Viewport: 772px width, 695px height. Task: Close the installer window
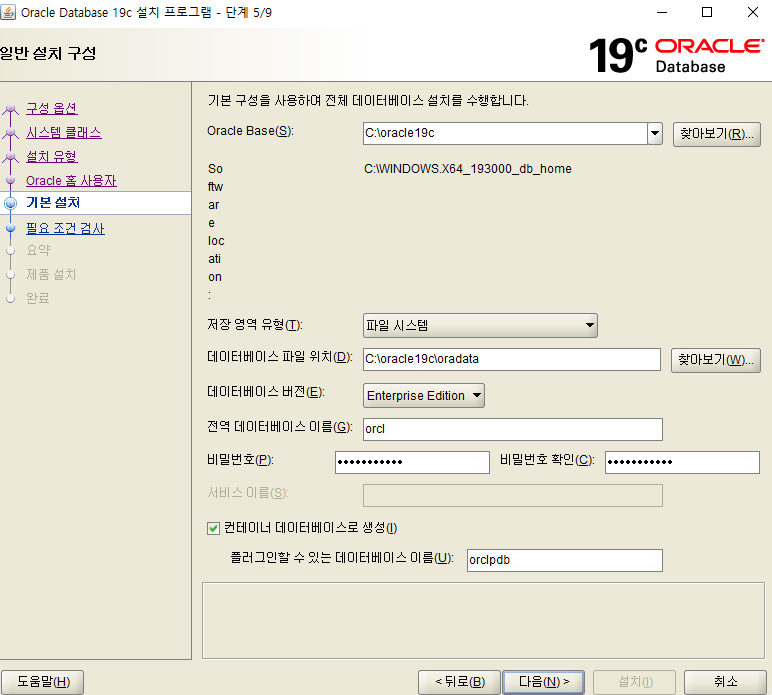click(x=753, y=12)
